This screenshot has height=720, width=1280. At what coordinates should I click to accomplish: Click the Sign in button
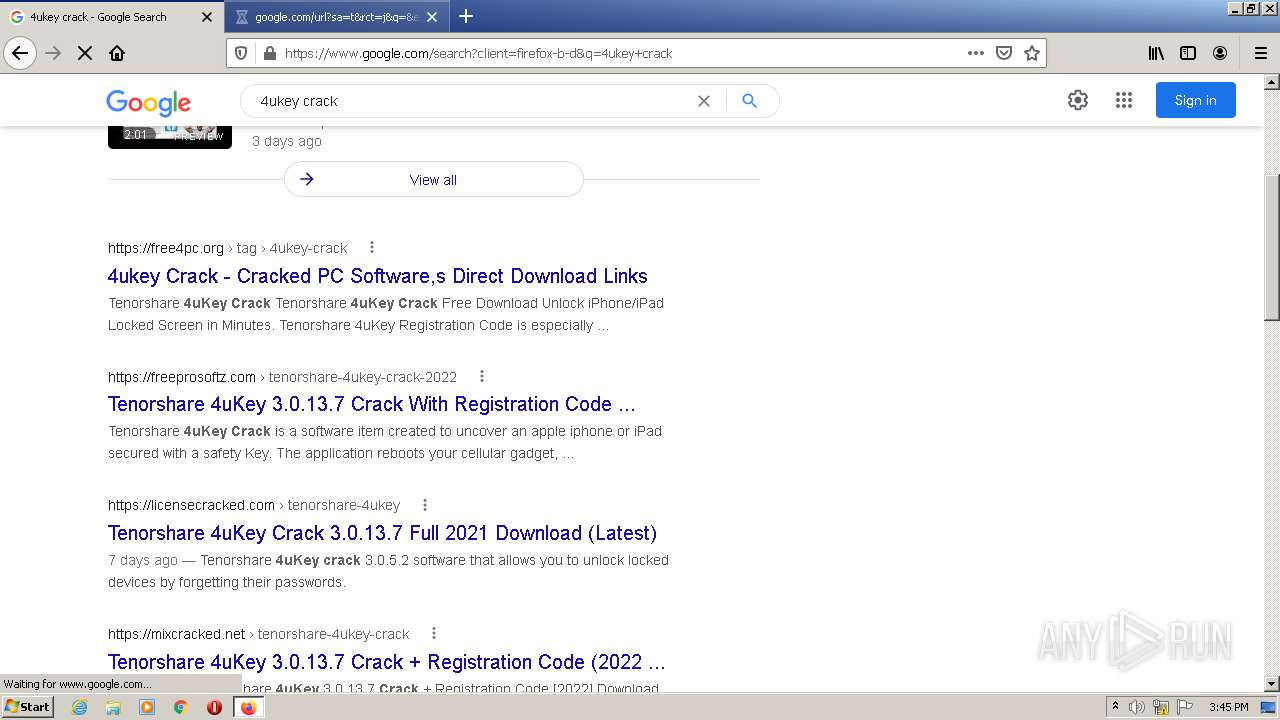(1195, 100)
